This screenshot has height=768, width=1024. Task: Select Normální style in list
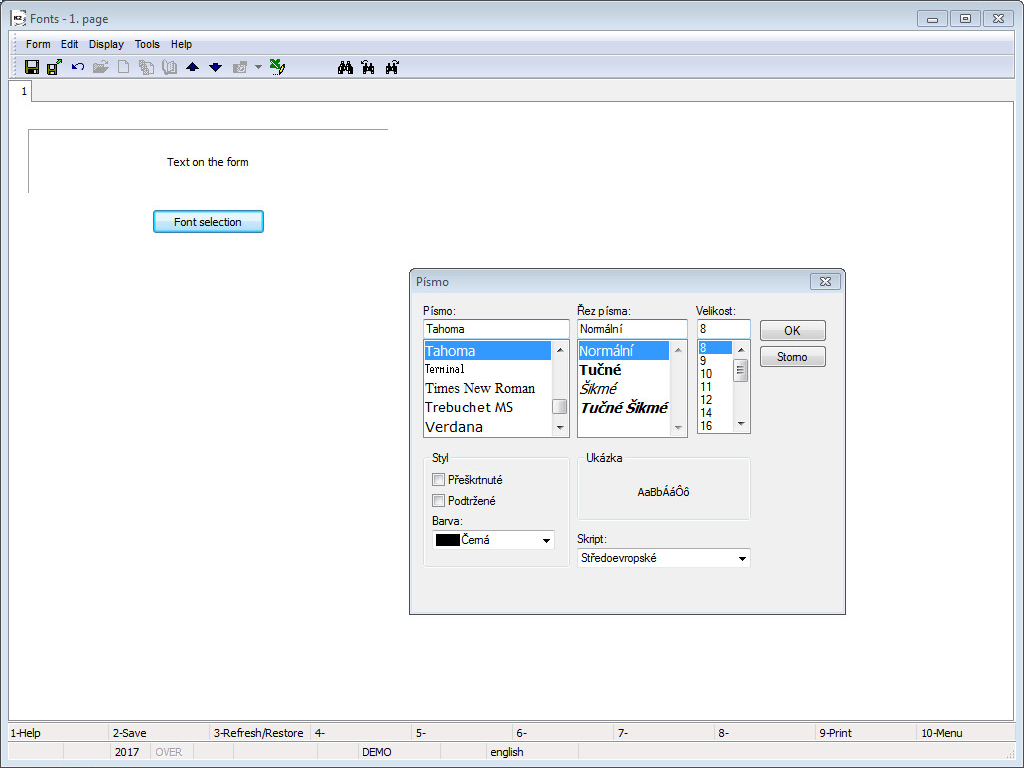[x=624, y=351]
